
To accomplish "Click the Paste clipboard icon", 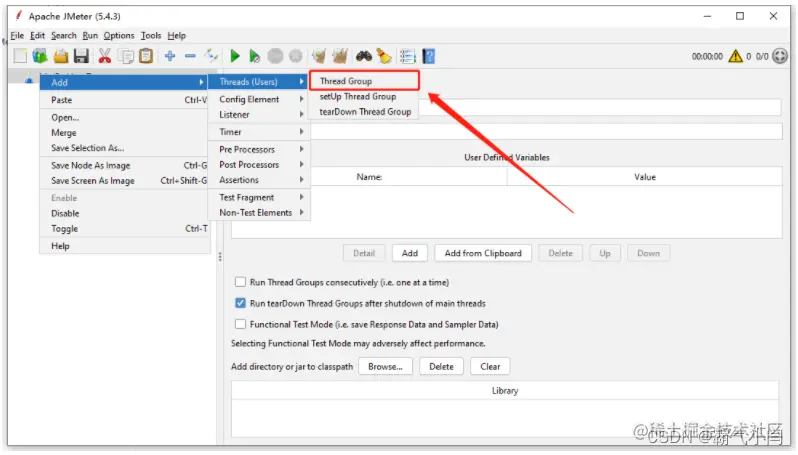I will 146,56.
